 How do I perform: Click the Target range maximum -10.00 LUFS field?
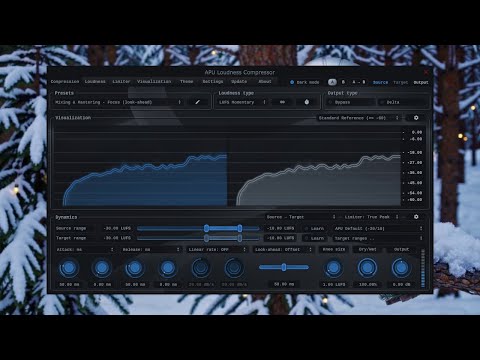click(281, 238)
